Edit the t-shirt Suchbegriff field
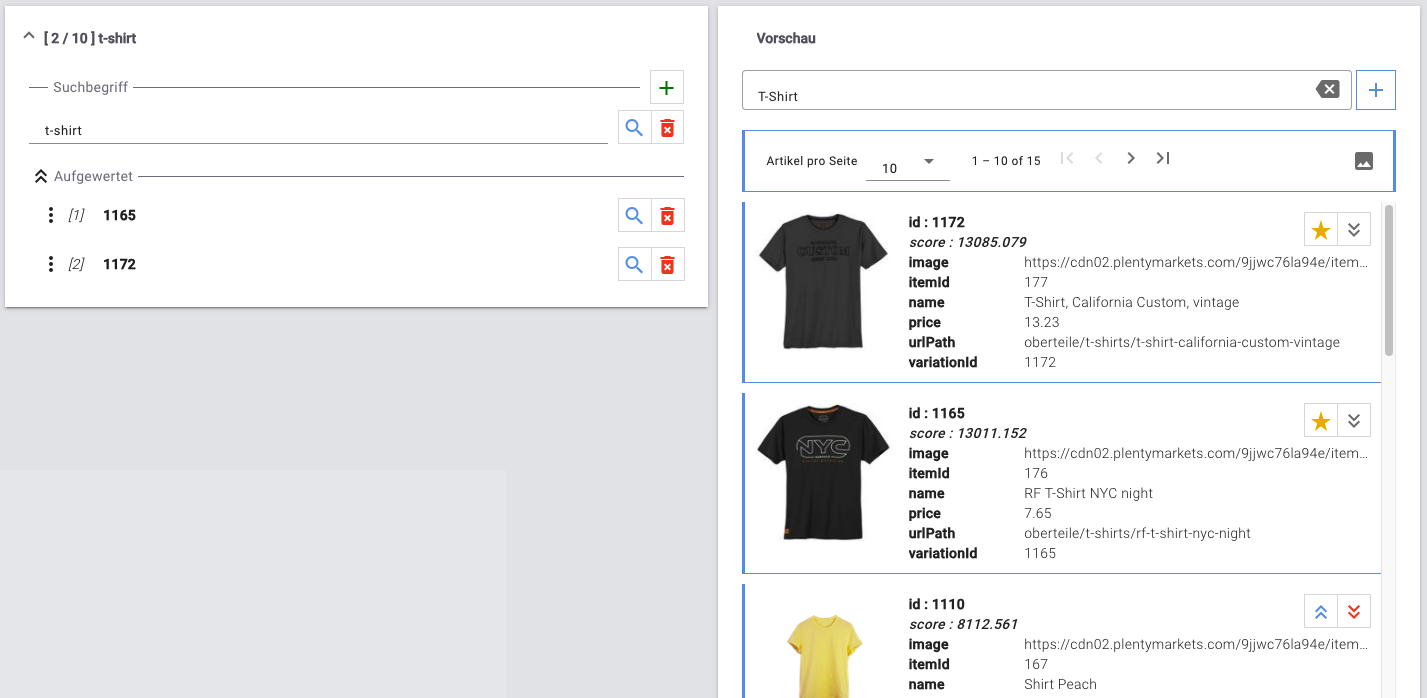This screenshot has height=698, width=1427. [x=318, y=130]
